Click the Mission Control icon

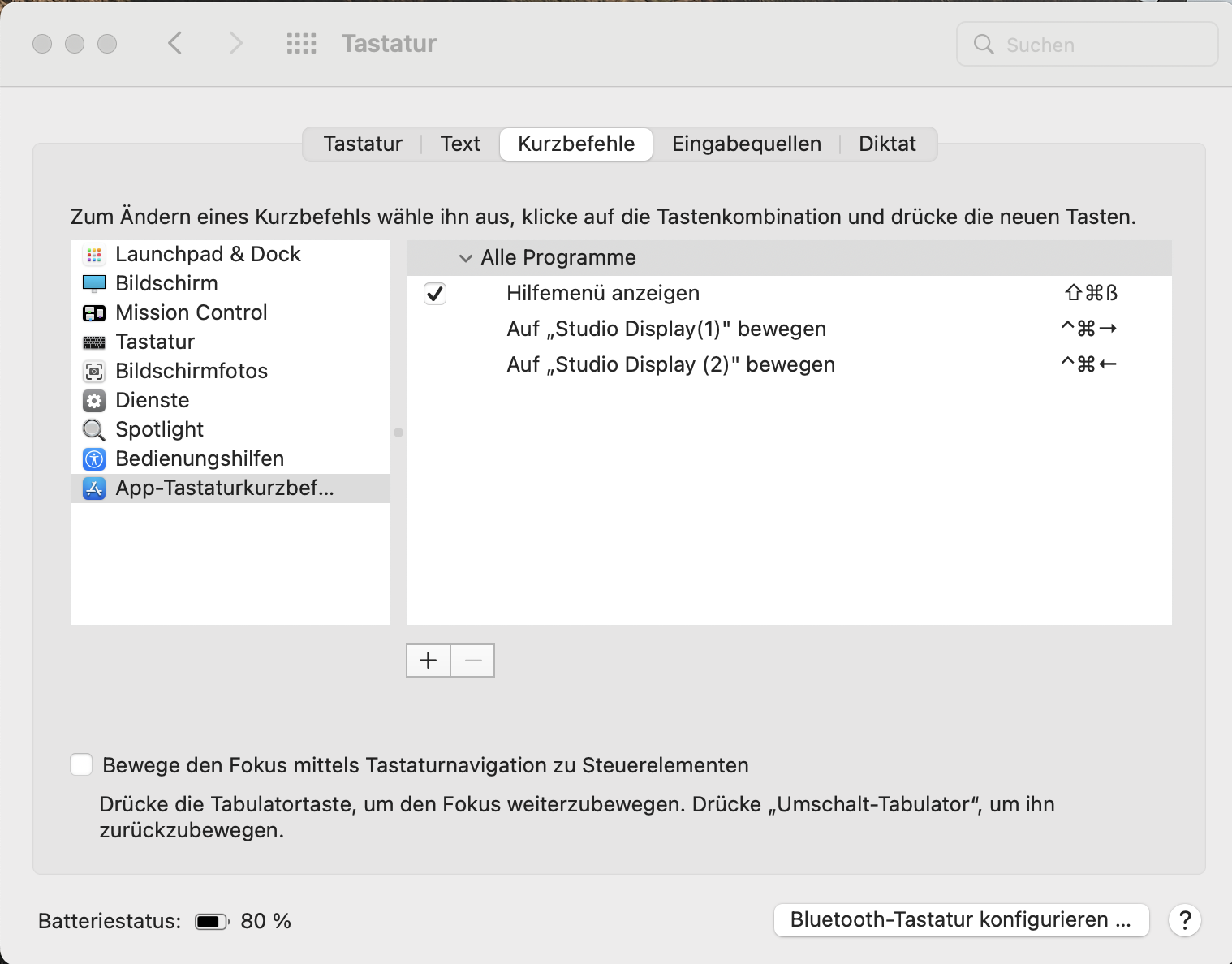[94, 313]
